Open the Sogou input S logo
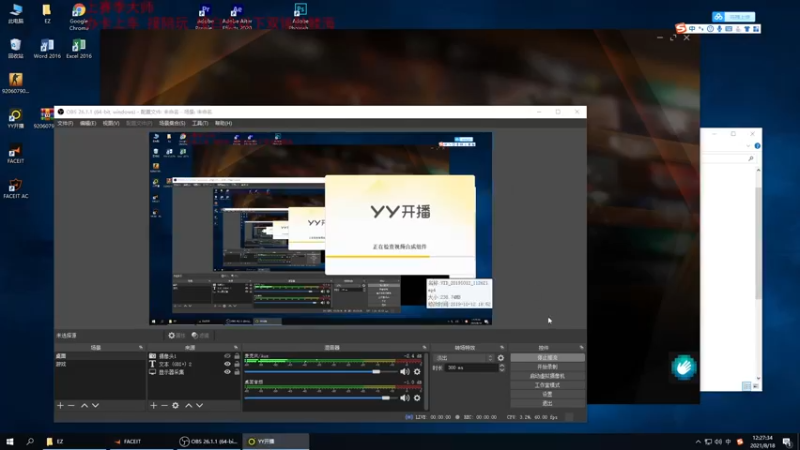The height and width of the screenshot is (450, 800). point(681,29)
